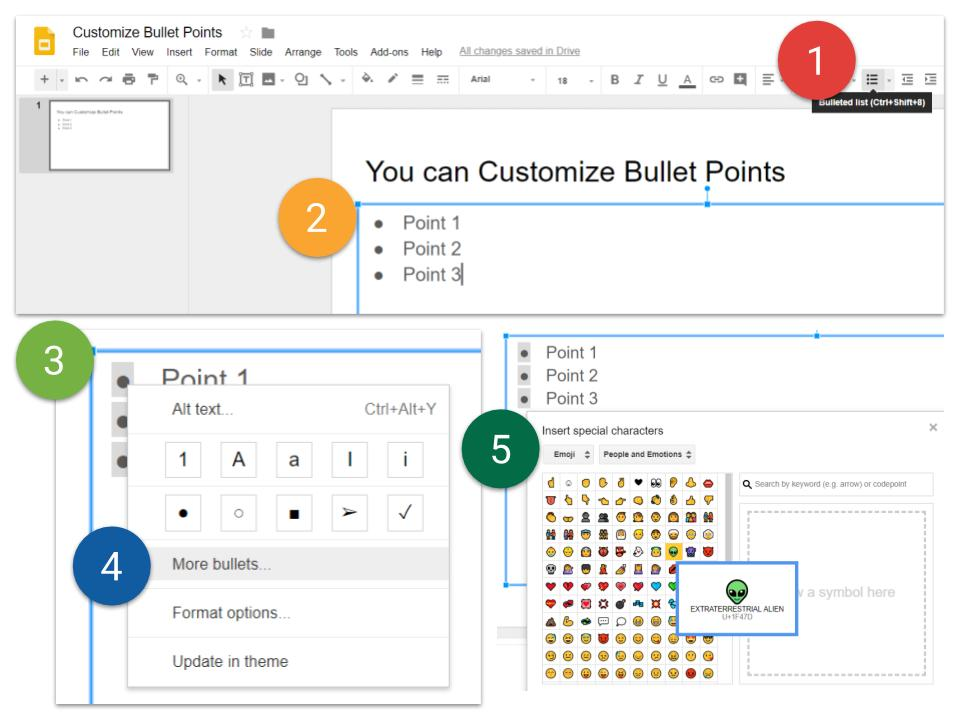Open the Add-ons menu
This screenshot has width=960, height=720.
(389, 52)
